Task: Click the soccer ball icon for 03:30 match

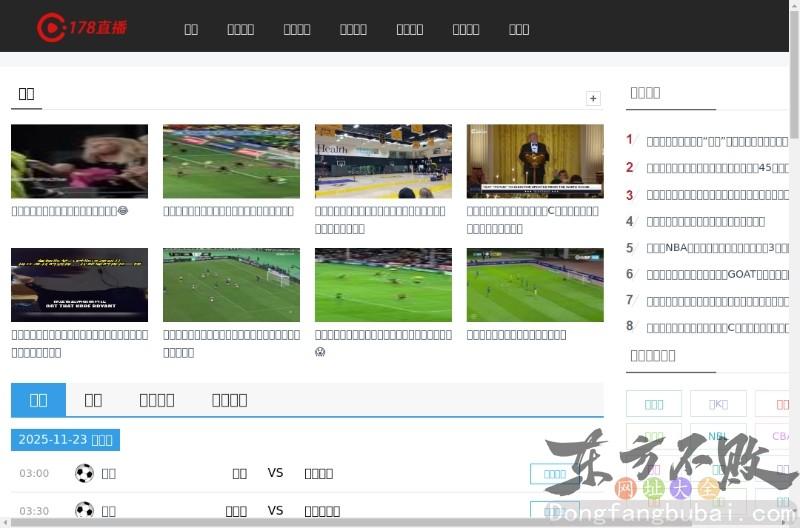Action: pyautogui.click(x=84, y=510)
